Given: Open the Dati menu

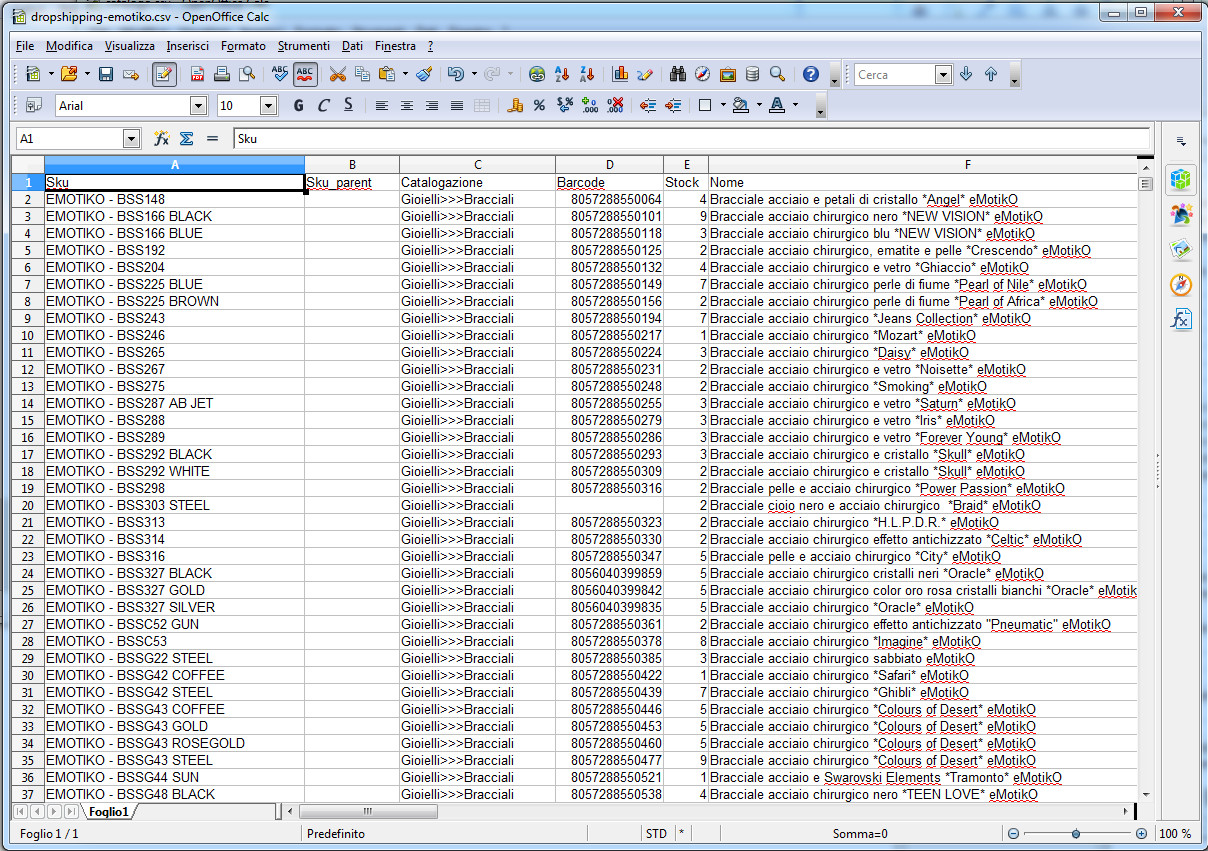Looking at the screenshot, I should pos(352,46).
